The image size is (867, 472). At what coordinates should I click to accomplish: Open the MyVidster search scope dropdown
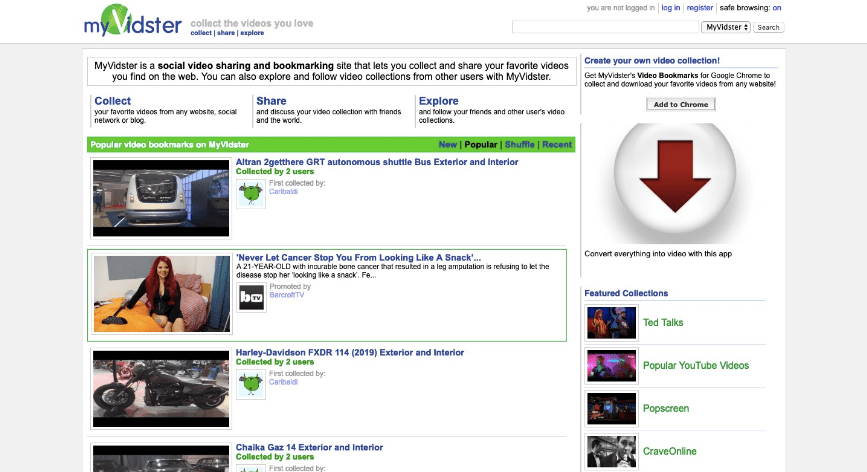click(726, 27)
